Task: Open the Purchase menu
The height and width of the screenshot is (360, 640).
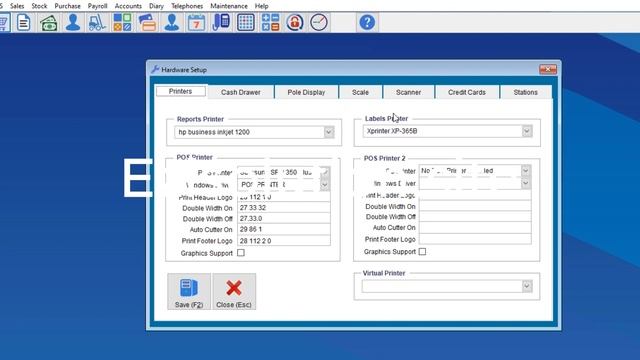Action: pyautogui.click(x=67, y=6)
